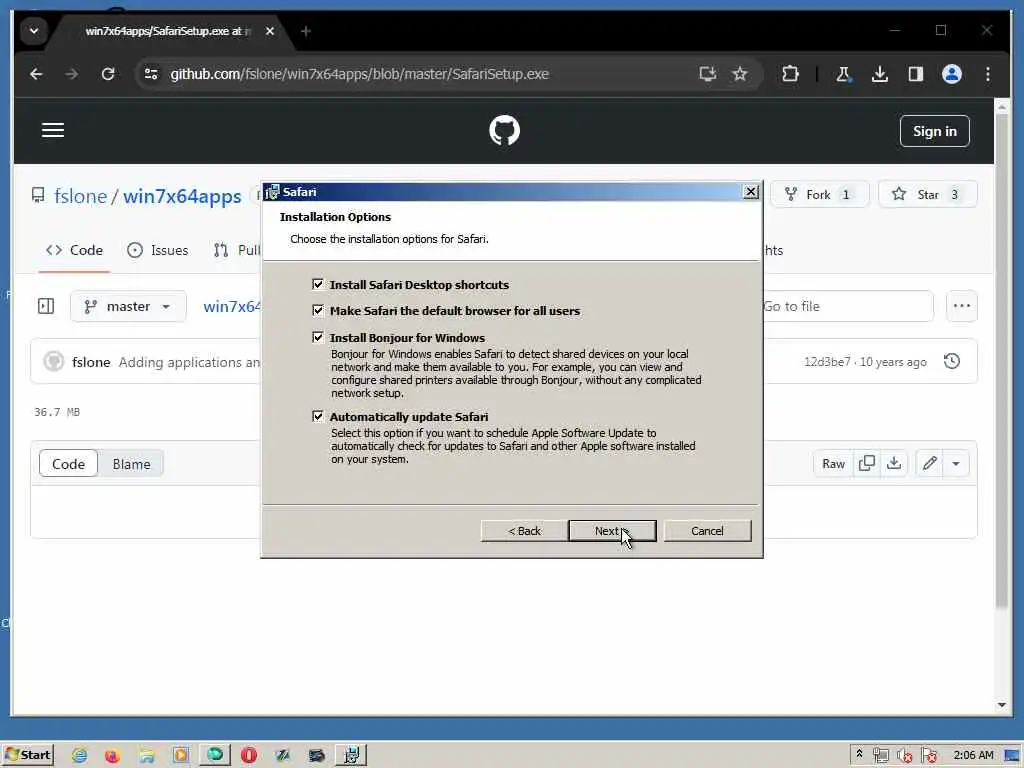
Task: Select the Code view toggle
Action: point(69,464)
